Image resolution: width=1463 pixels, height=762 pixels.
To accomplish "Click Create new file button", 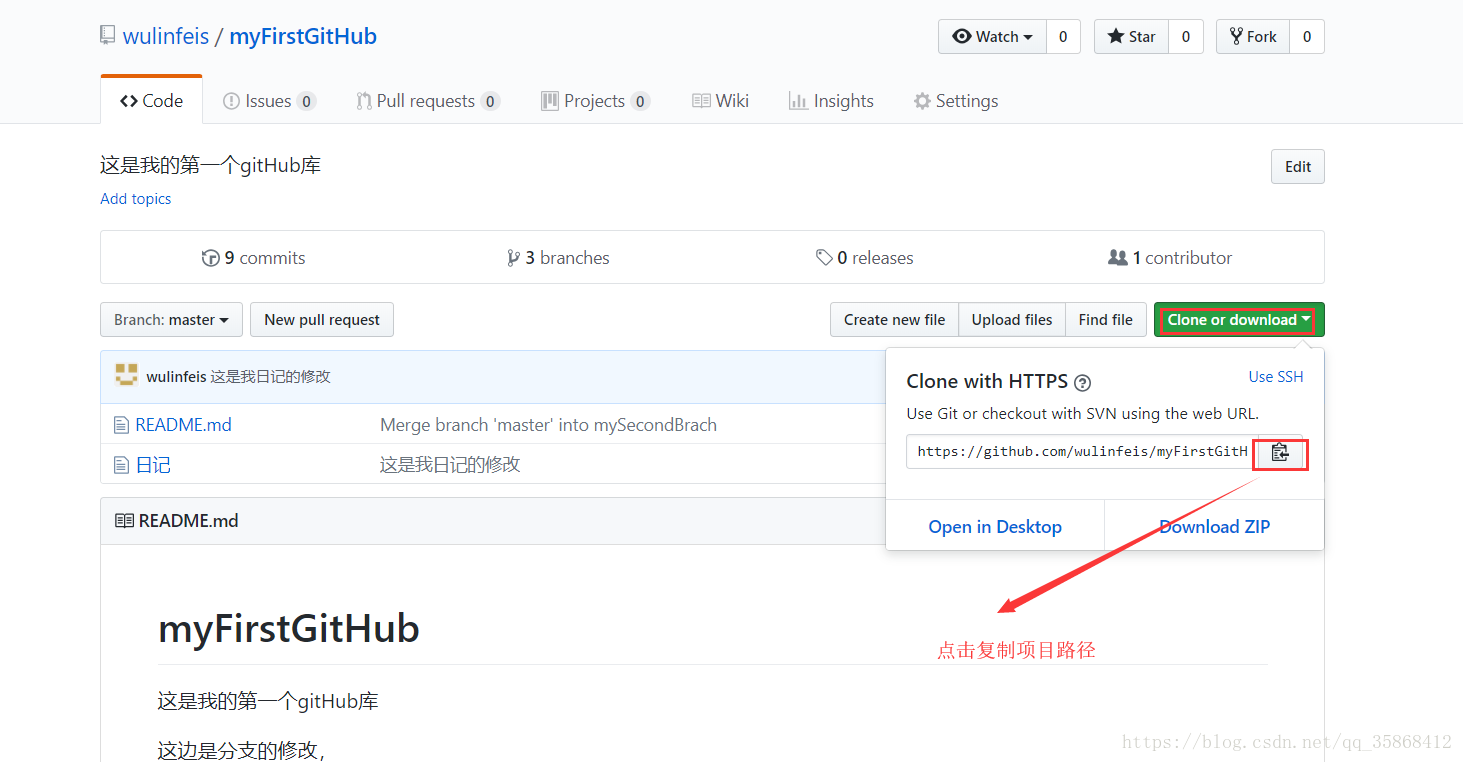I will pos(894,320).
